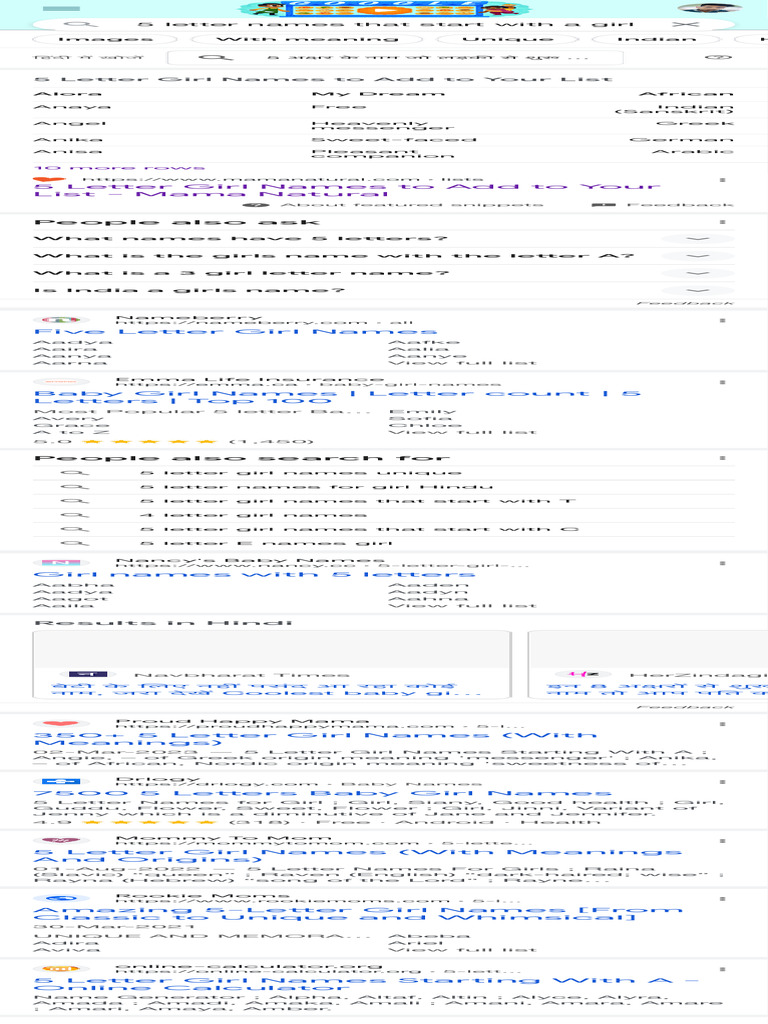Open People also search for options menu
Screen dimensions: 768x1024
coord(722,458)
